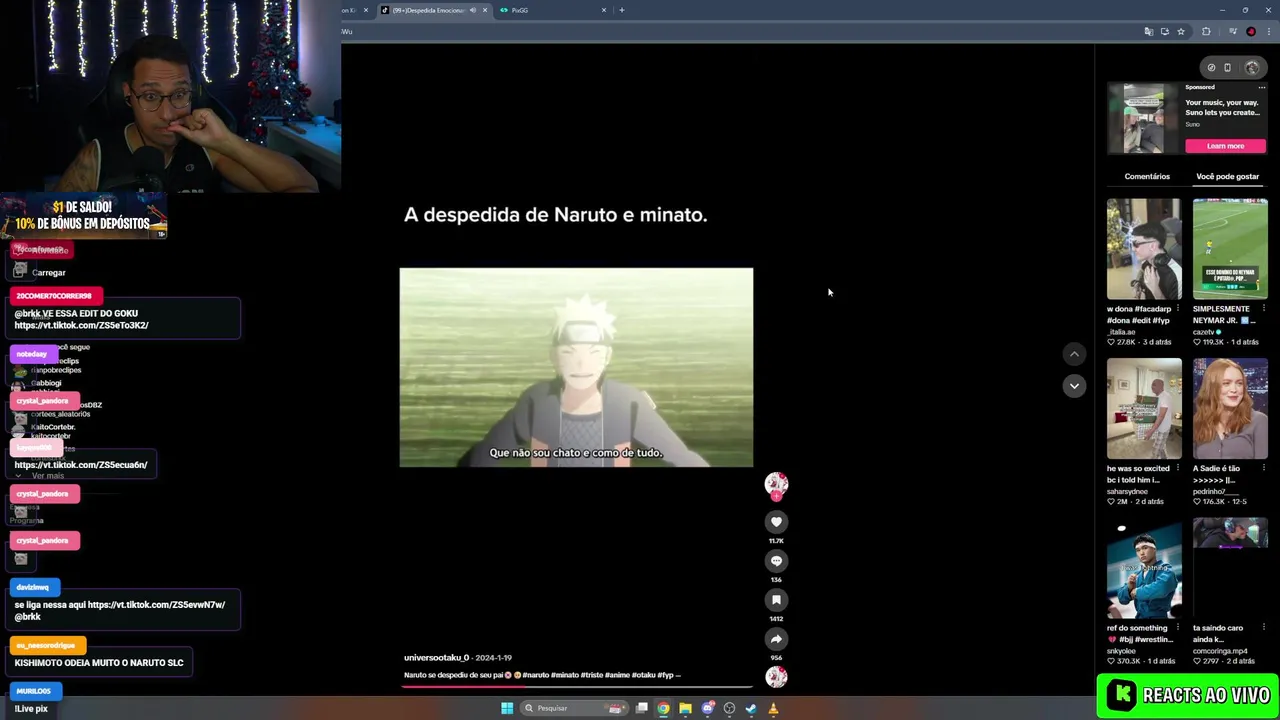Follow creator via avatar above the like button
Image resolution: width=1280 pixels, height=720 pixels.
pyautogui.click(x=776, y=484)
